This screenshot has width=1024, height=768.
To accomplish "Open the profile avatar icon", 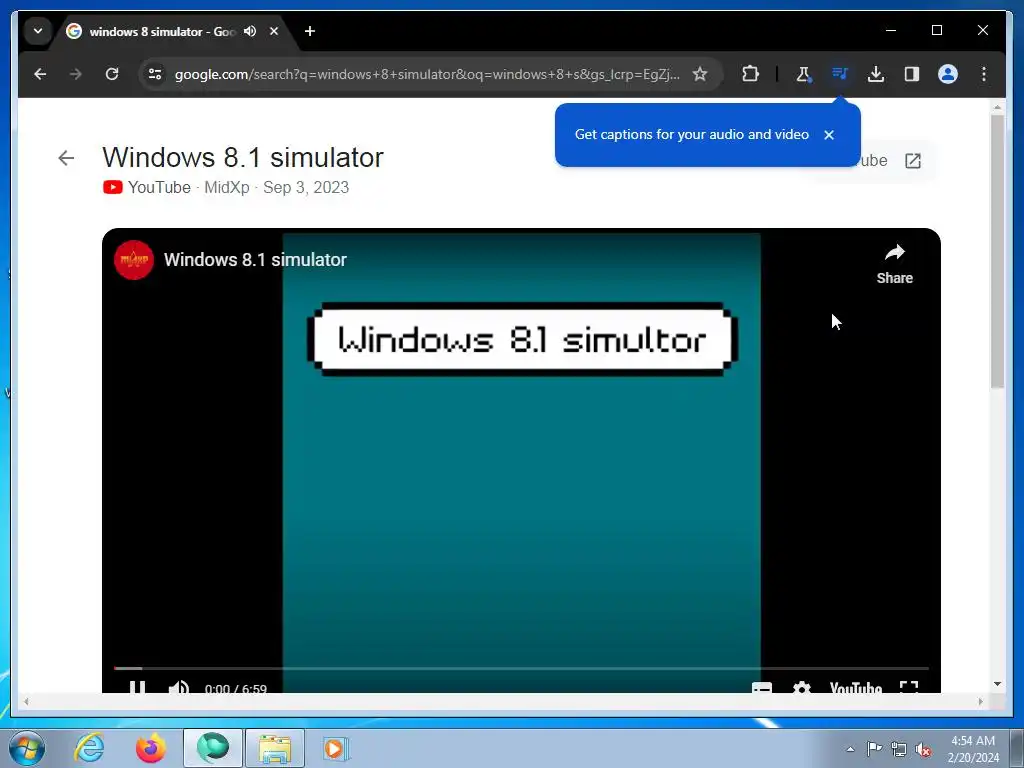I will pyautogui.click(x=948, y=74).
